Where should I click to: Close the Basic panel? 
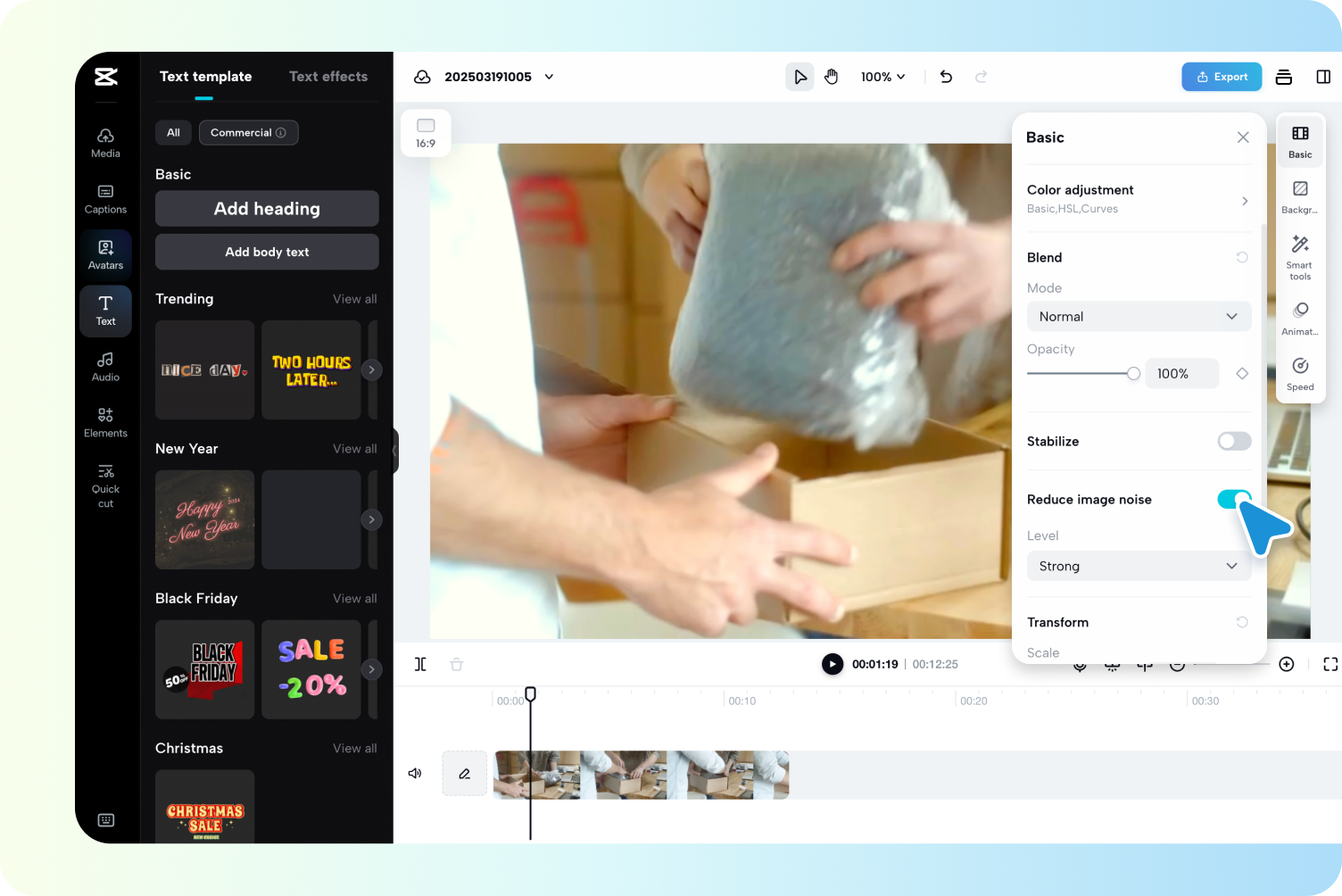pos(1243,137)
